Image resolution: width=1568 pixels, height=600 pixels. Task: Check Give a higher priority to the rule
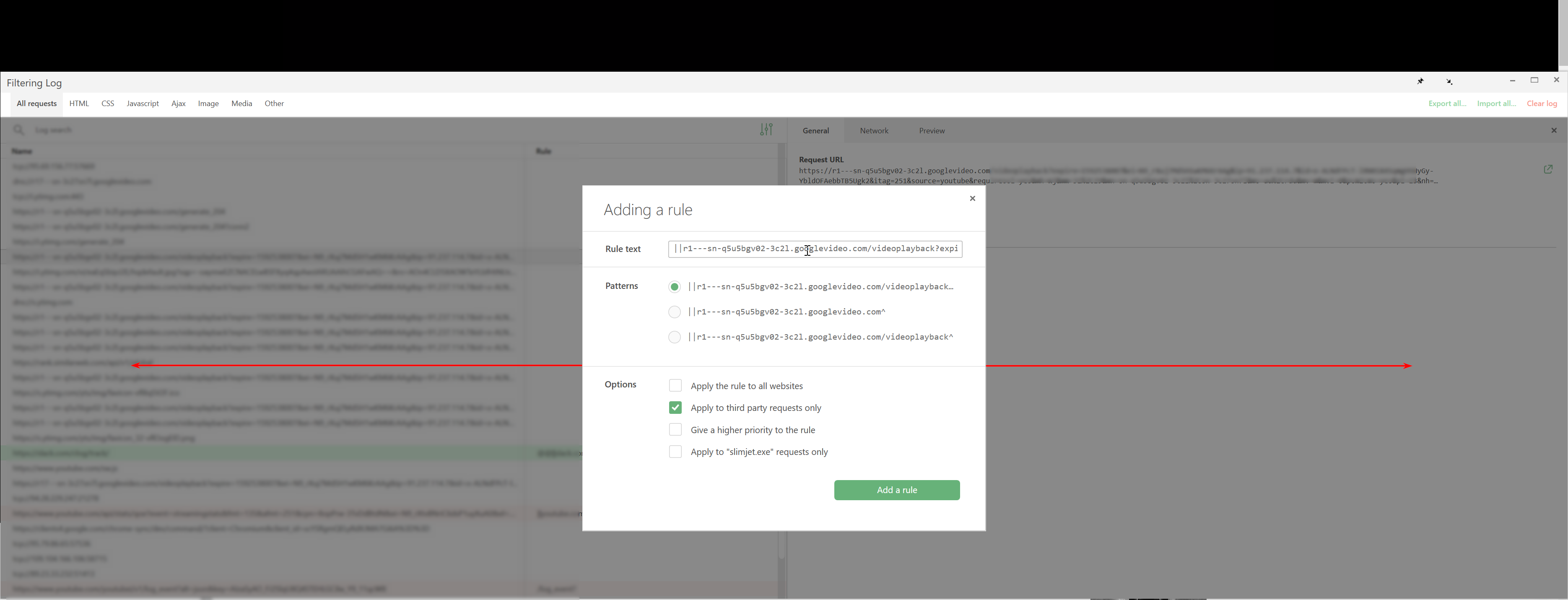[x=675, y=430]
